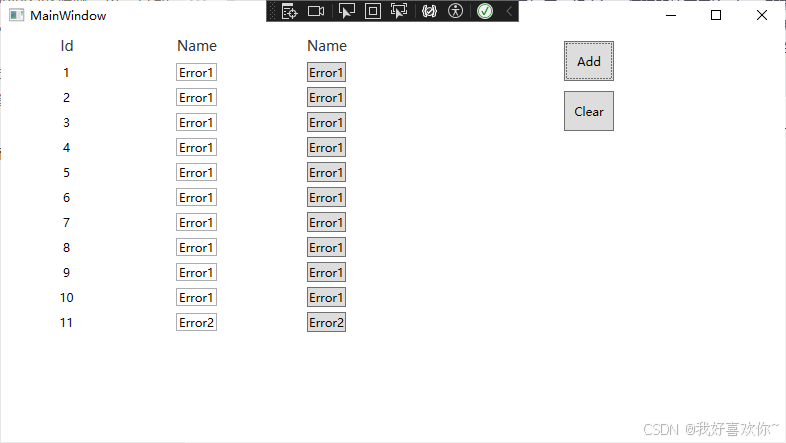Activate the Select Element cursor tool

[x=346, y=11]
